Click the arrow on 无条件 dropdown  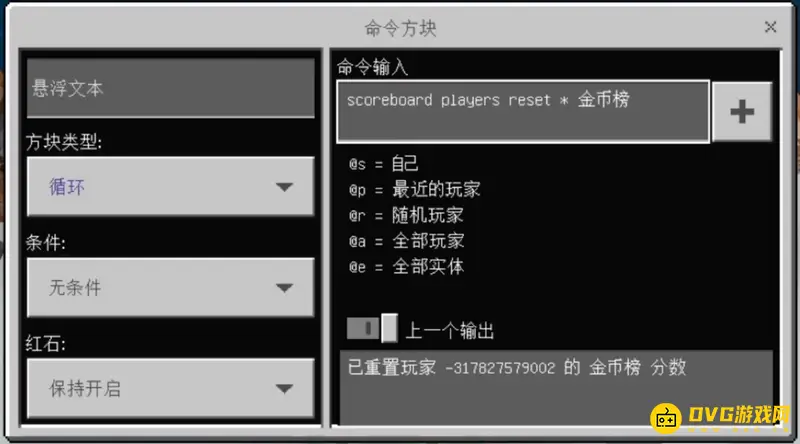pyautogui.click(x=284, y=288)
